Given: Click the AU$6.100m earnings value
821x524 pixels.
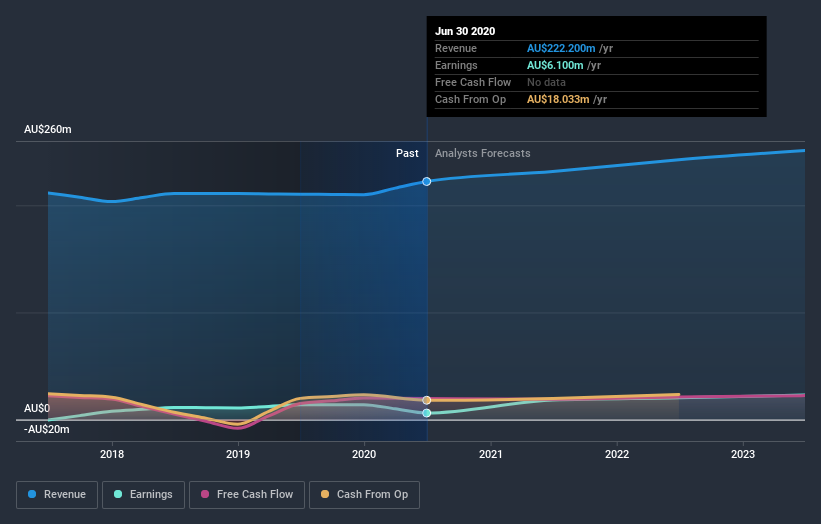Looking at the screenshot, I should coord(555,65).
